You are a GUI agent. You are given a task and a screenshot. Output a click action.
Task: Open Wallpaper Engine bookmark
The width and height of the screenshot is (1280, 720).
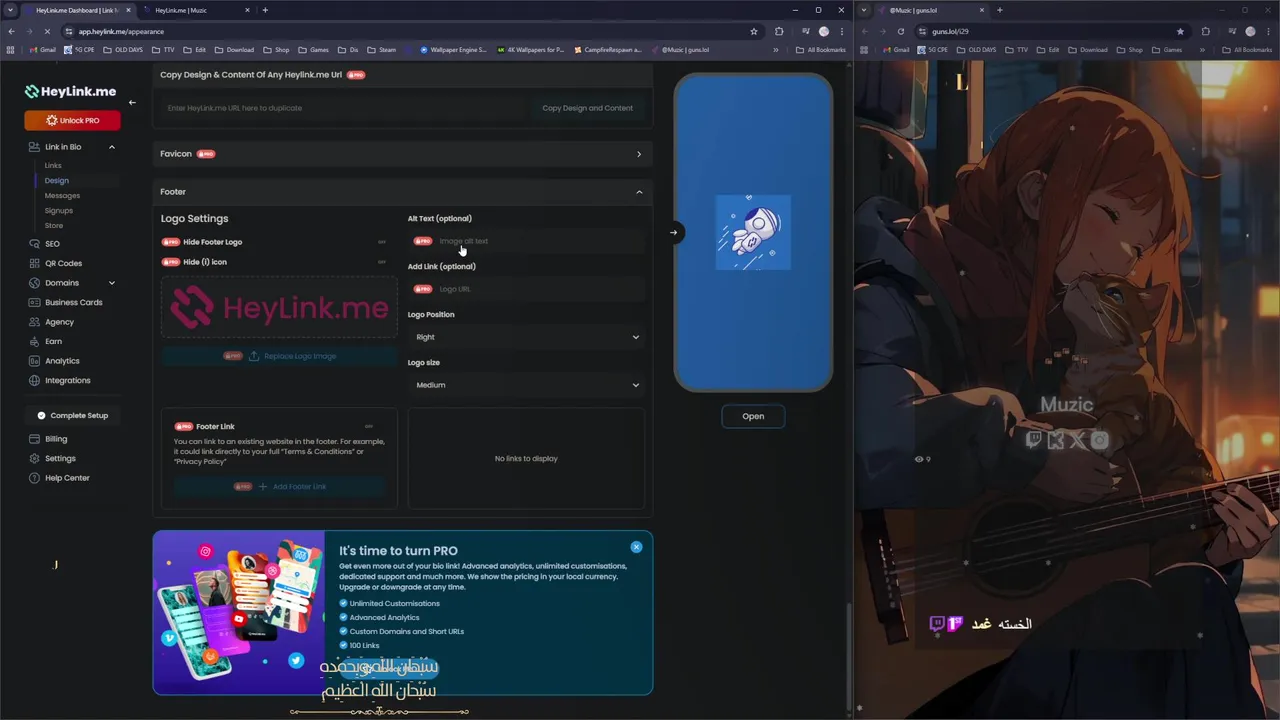tap(453, 49)
